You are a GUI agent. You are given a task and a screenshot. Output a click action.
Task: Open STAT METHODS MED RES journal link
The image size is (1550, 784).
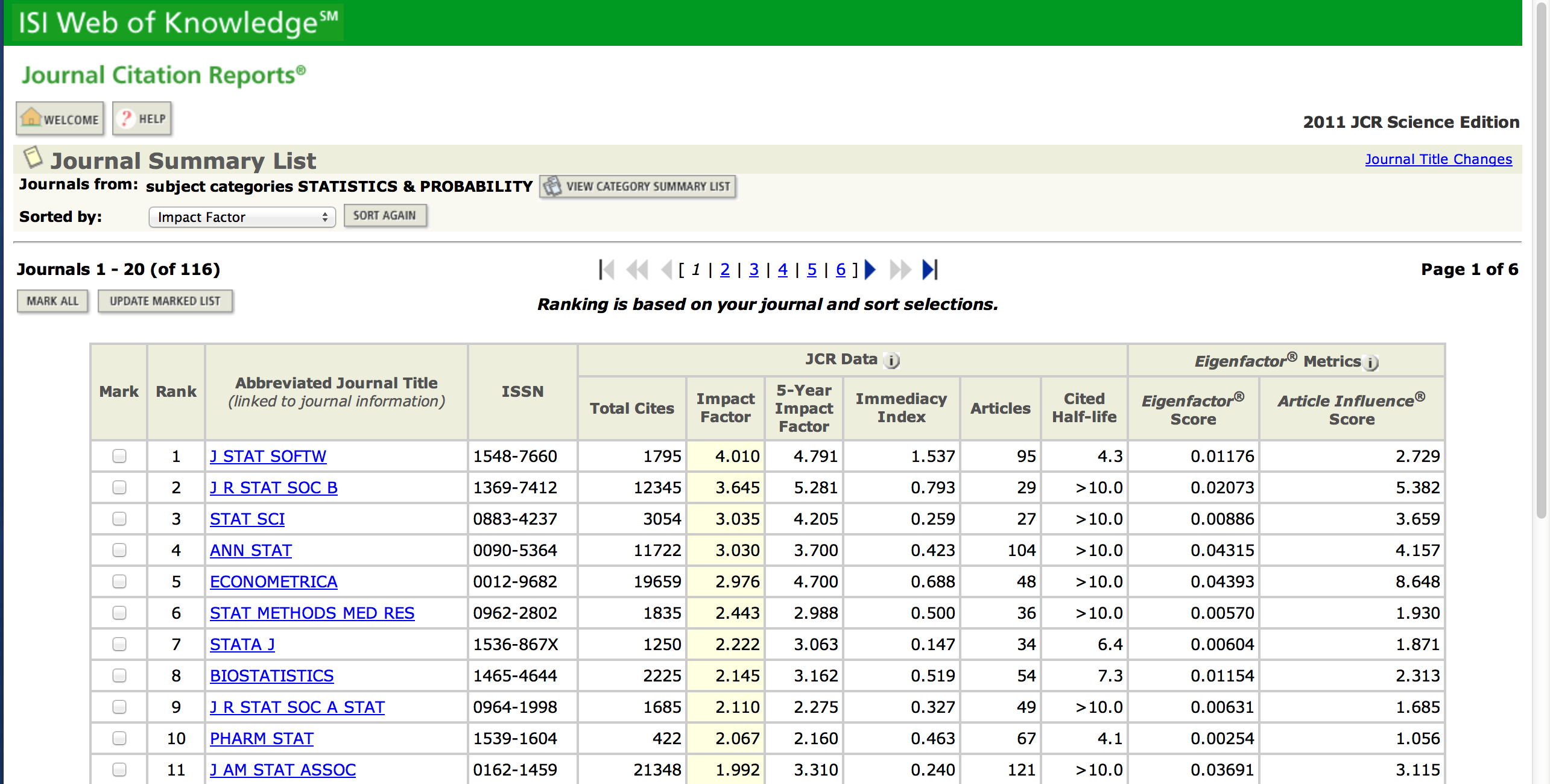click(x=312, y=613)
